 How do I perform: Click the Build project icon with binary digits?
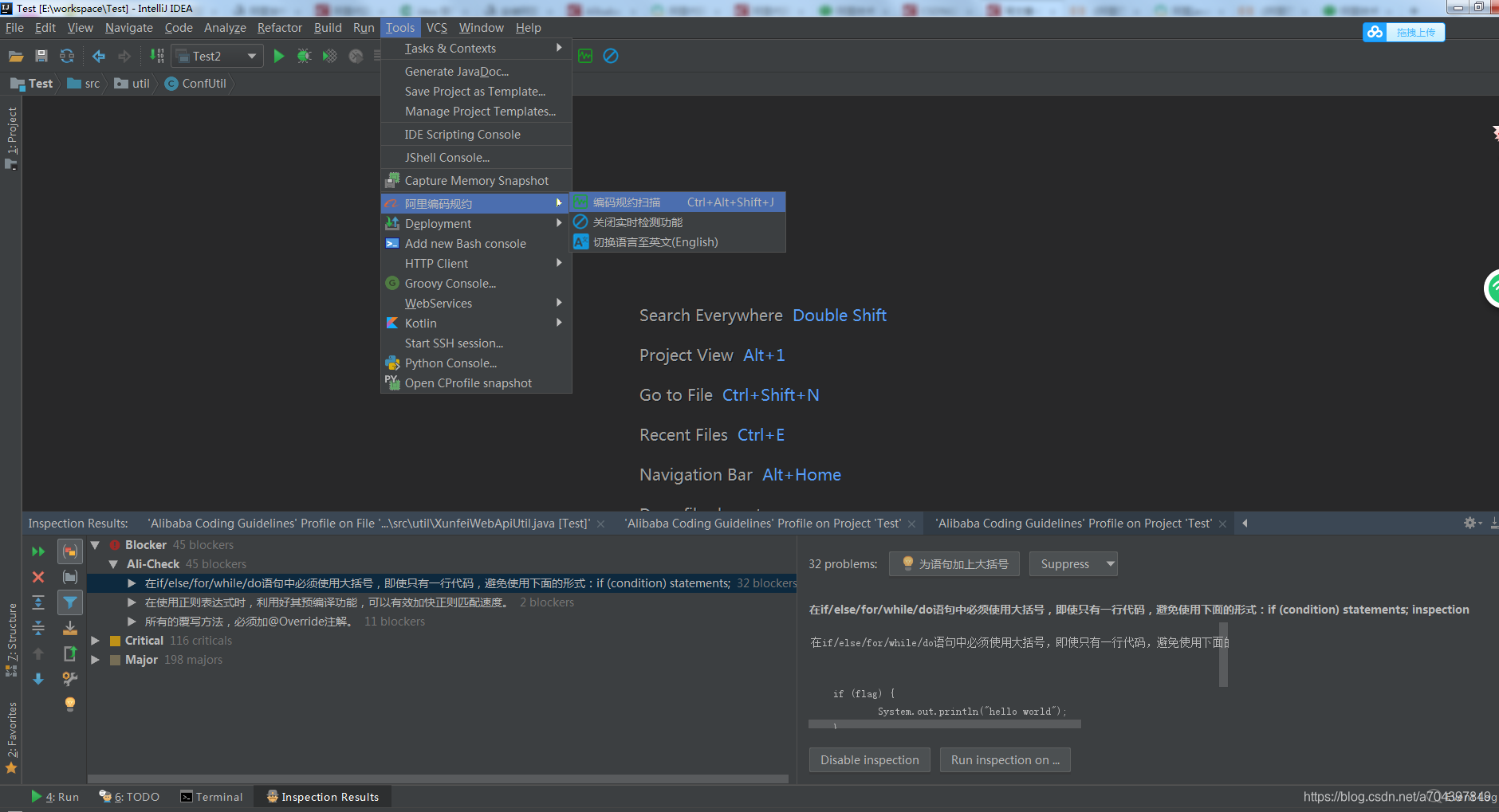157,56
